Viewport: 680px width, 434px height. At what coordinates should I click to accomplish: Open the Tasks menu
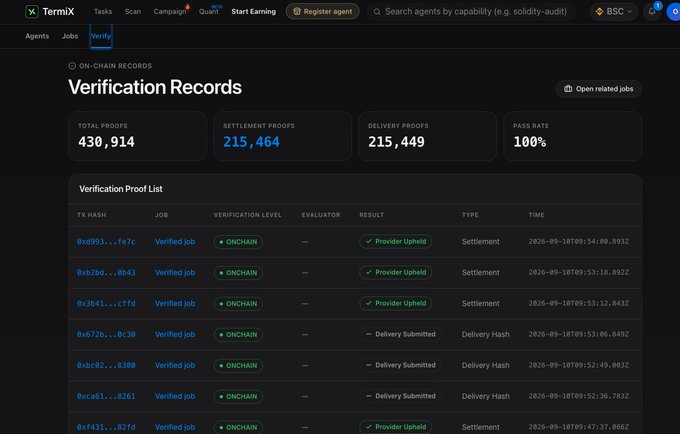point(103,12)
